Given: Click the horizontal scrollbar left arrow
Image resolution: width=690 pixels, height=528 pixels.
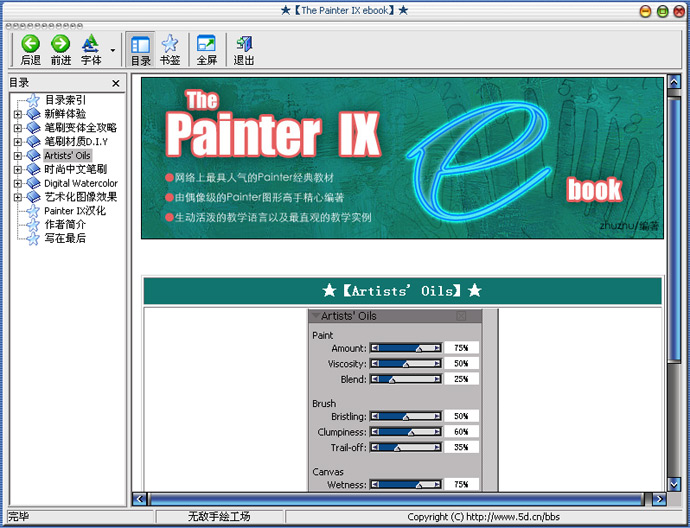Looking at the screenshot, I should [139, 499].
